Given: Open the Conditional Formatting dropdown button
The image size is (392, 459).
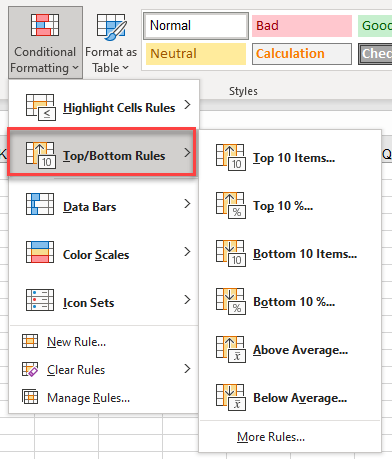Looking at the screenshot, I should click(45, 42).
